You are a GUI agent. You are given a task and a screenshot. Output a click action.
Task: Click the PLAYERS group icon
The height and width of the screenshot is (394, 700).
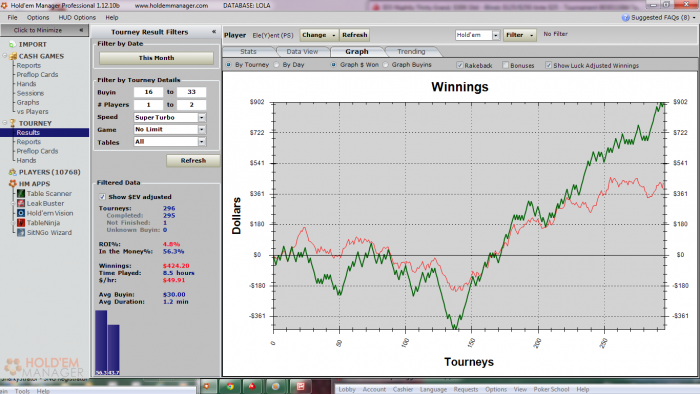point(12,172)
